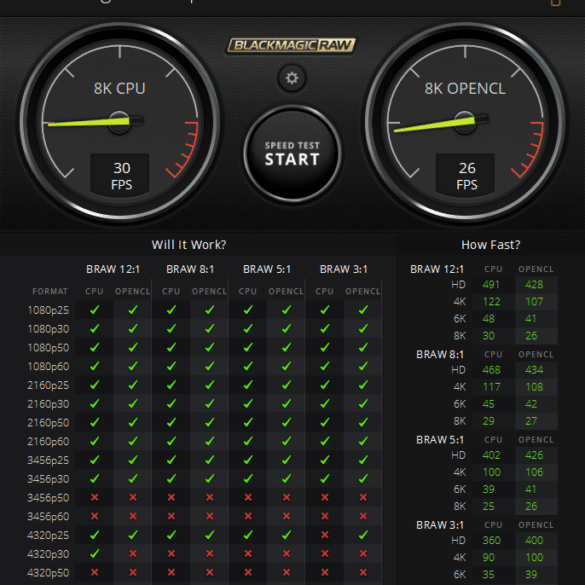
Task: Click the 27 value for BRAW 8:1 8K OpenCL
Action: pyautogui.click(x=531, y=421)
